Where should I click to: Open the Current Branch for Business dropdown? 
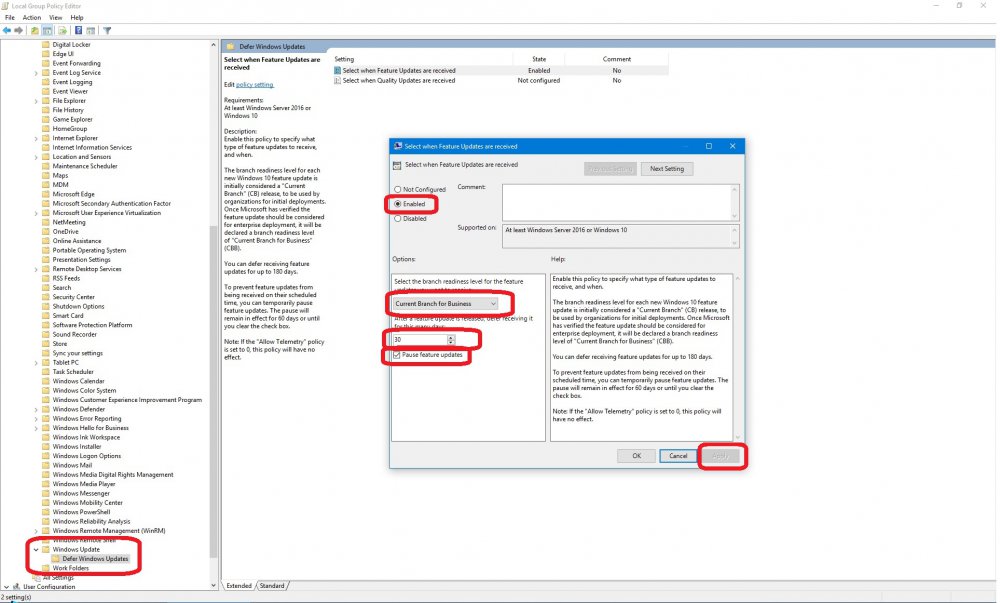[445, 303]
